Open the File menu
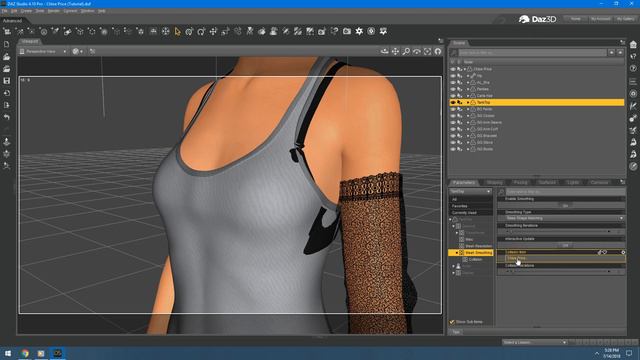Image resolution: width=640 pixels, height=360 pixels. click(4, 11)
